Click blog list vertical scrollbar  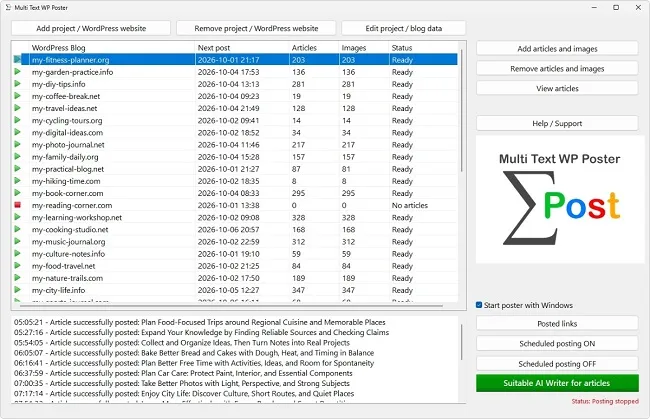point(461,111)
